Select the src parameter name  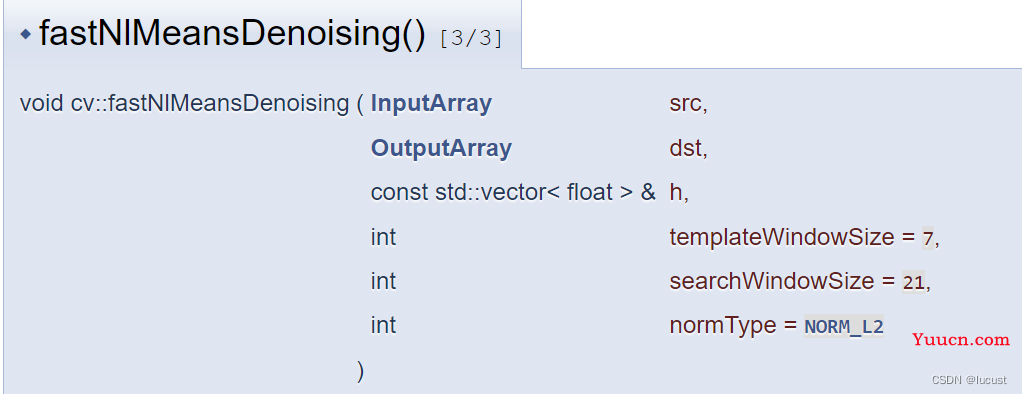688,104
